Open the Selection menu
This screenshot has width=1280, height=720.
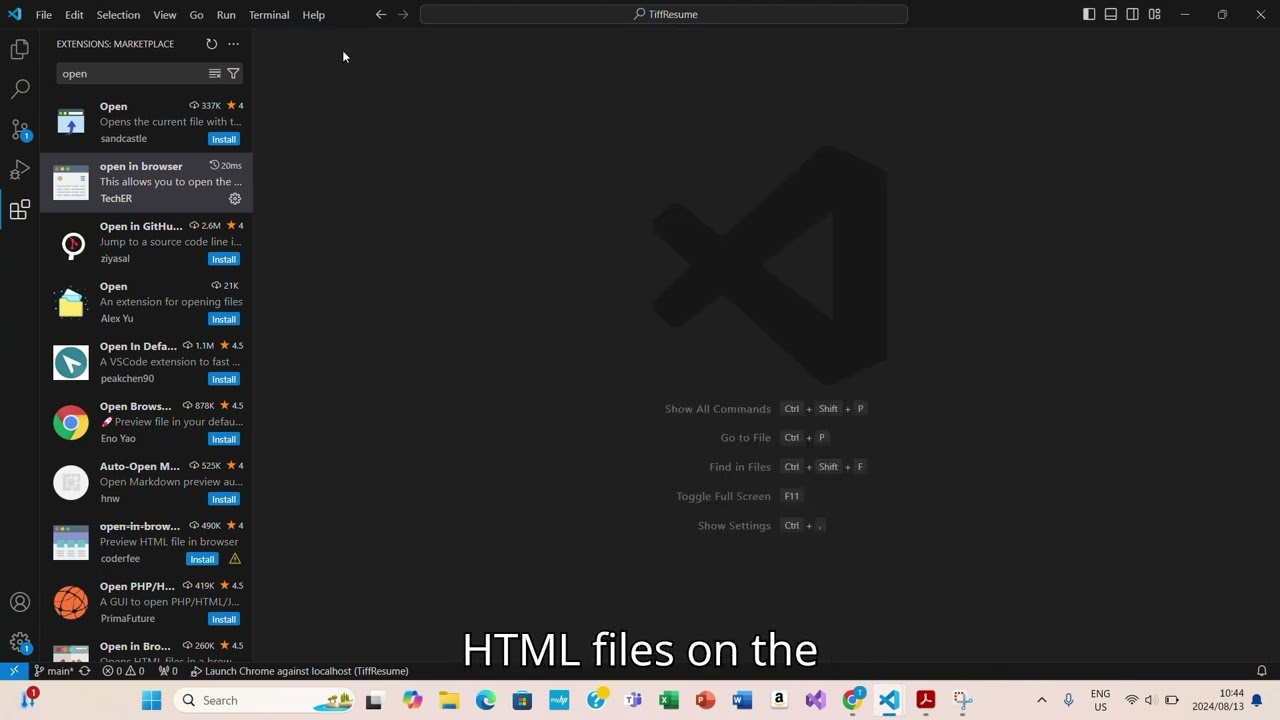pos(118,15)
